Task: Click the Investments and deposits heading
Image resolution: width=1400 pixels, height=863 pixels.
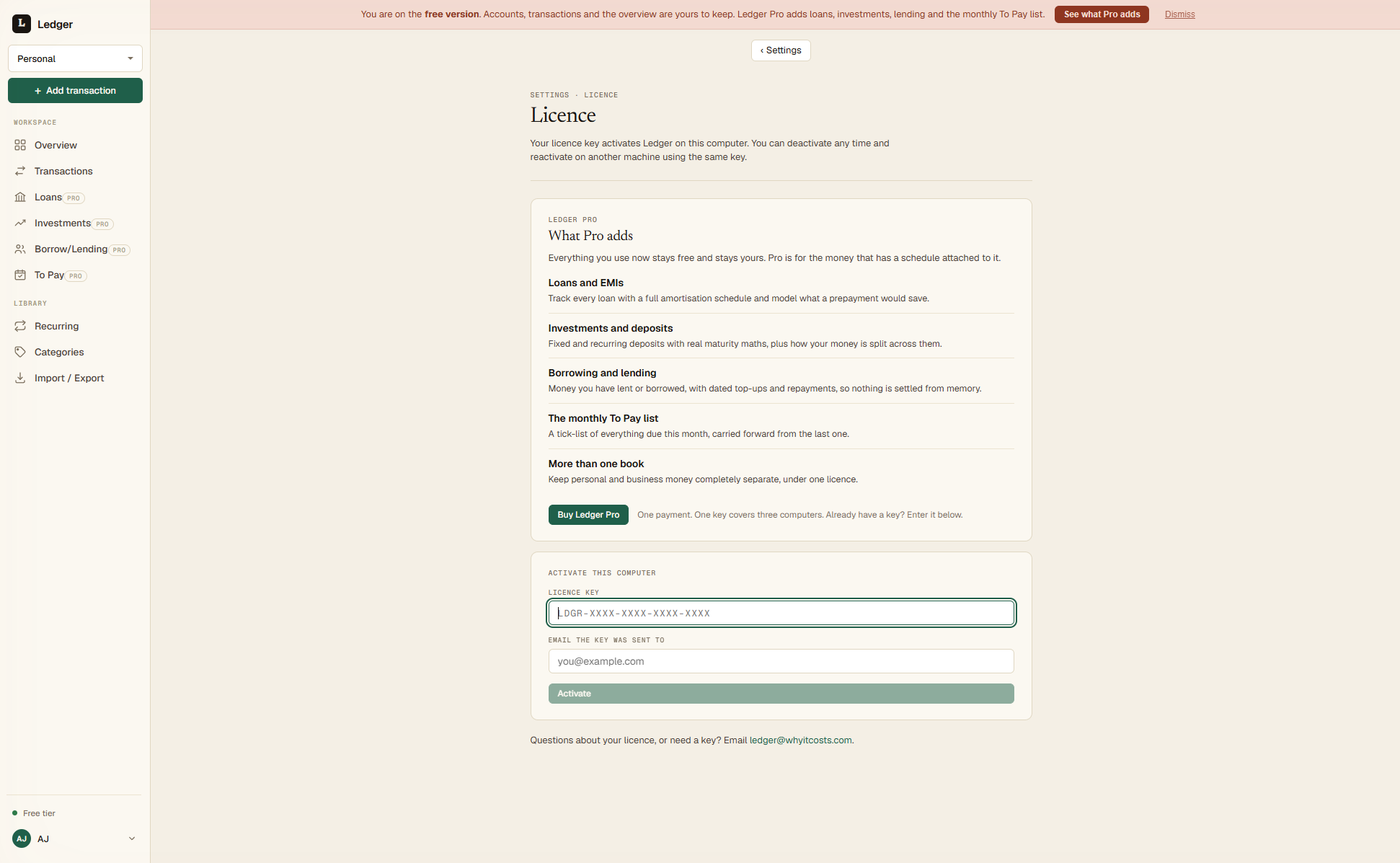Action: 611,328
